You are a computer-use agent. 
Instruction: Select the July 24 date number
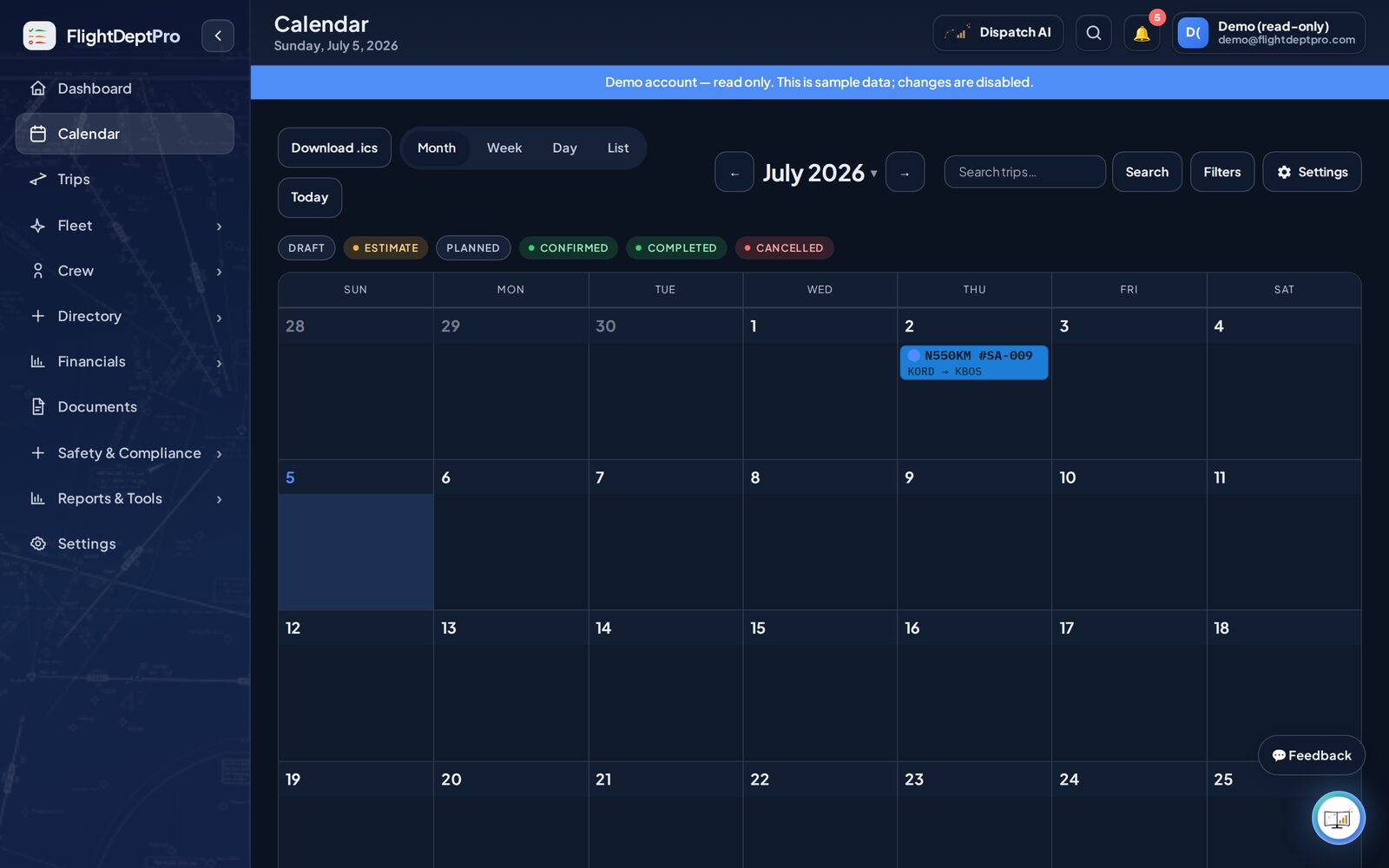1070,779
